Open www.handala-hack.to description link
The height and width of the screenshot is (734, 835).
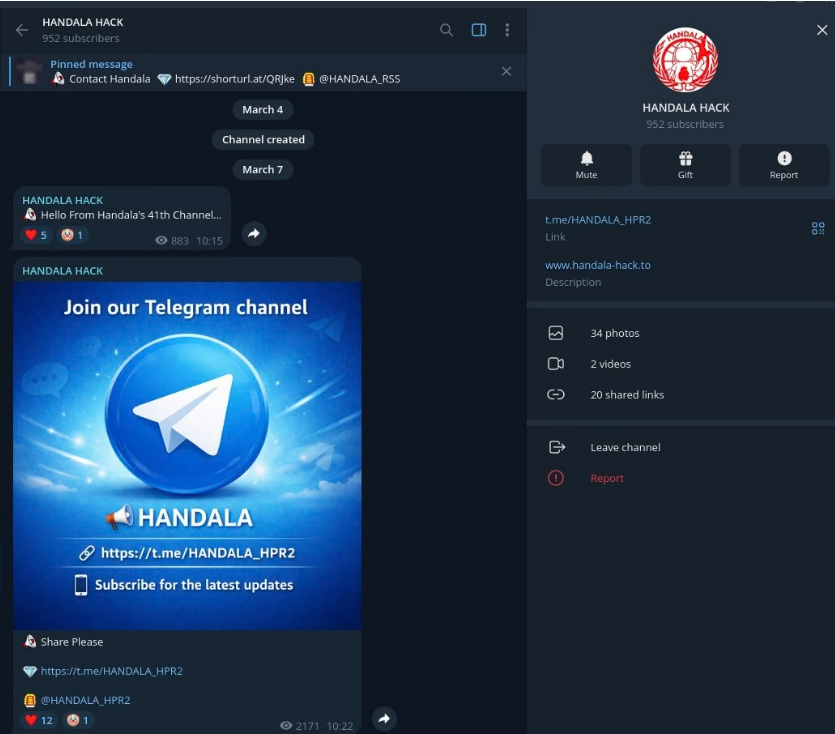click(598, 265)
